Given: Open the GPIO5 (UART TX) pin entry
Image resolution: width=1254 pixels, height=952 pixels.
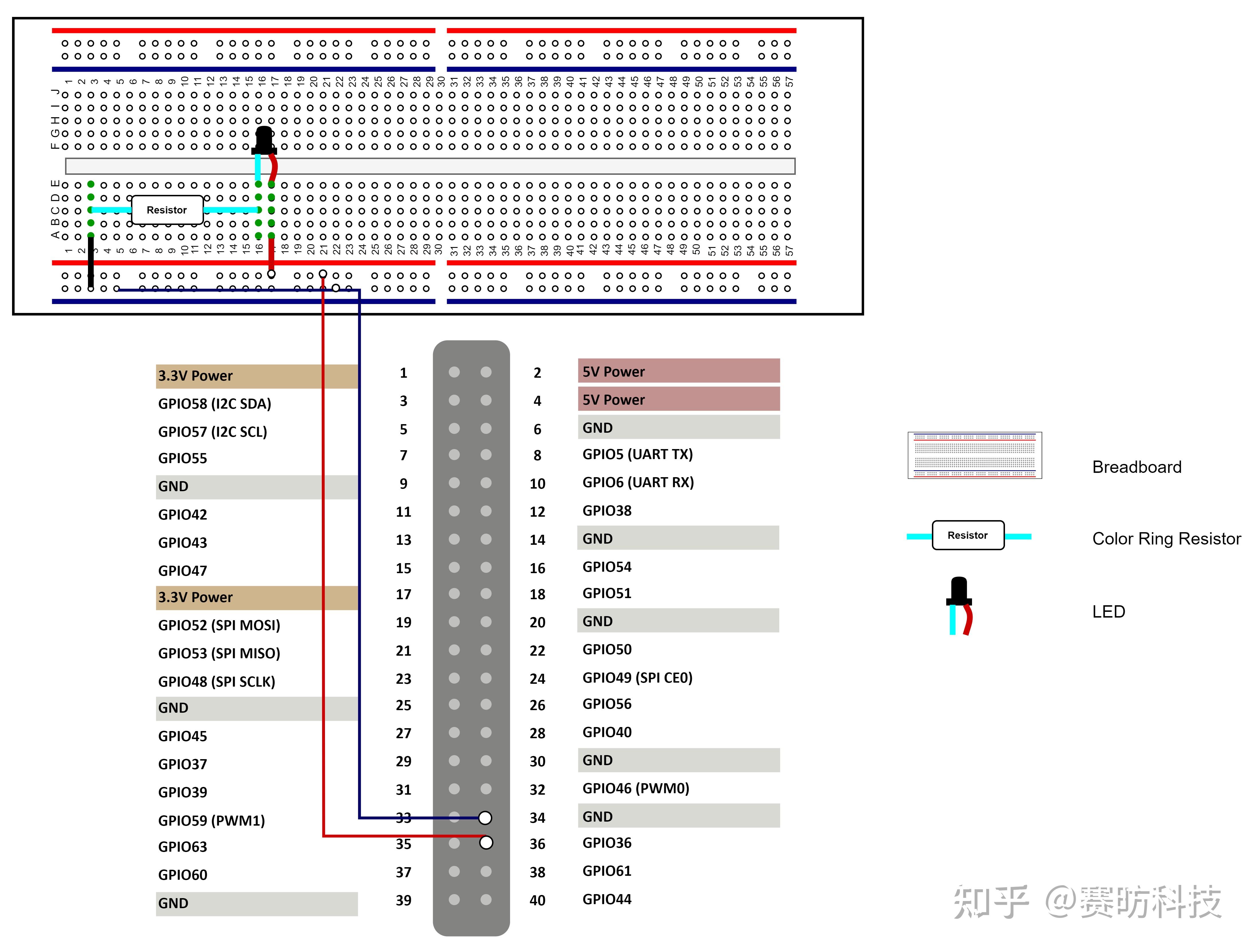Looking at the screenshot, I should pos(638,454).
